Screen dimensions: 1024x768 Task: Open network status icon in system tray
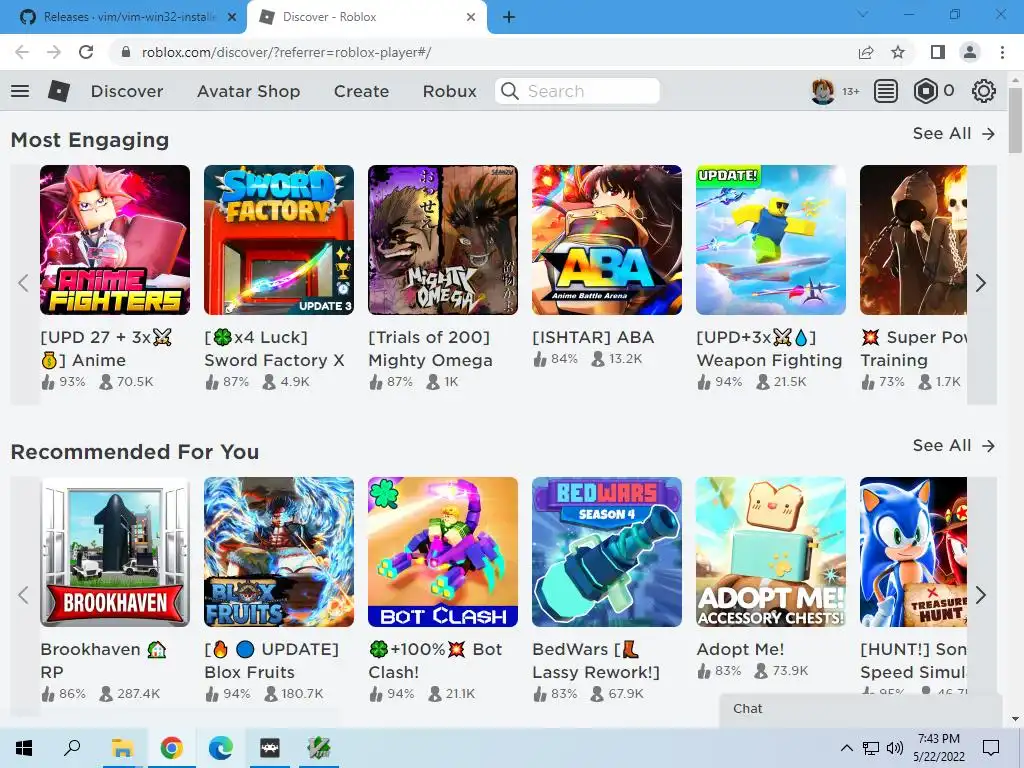[871, 748]
